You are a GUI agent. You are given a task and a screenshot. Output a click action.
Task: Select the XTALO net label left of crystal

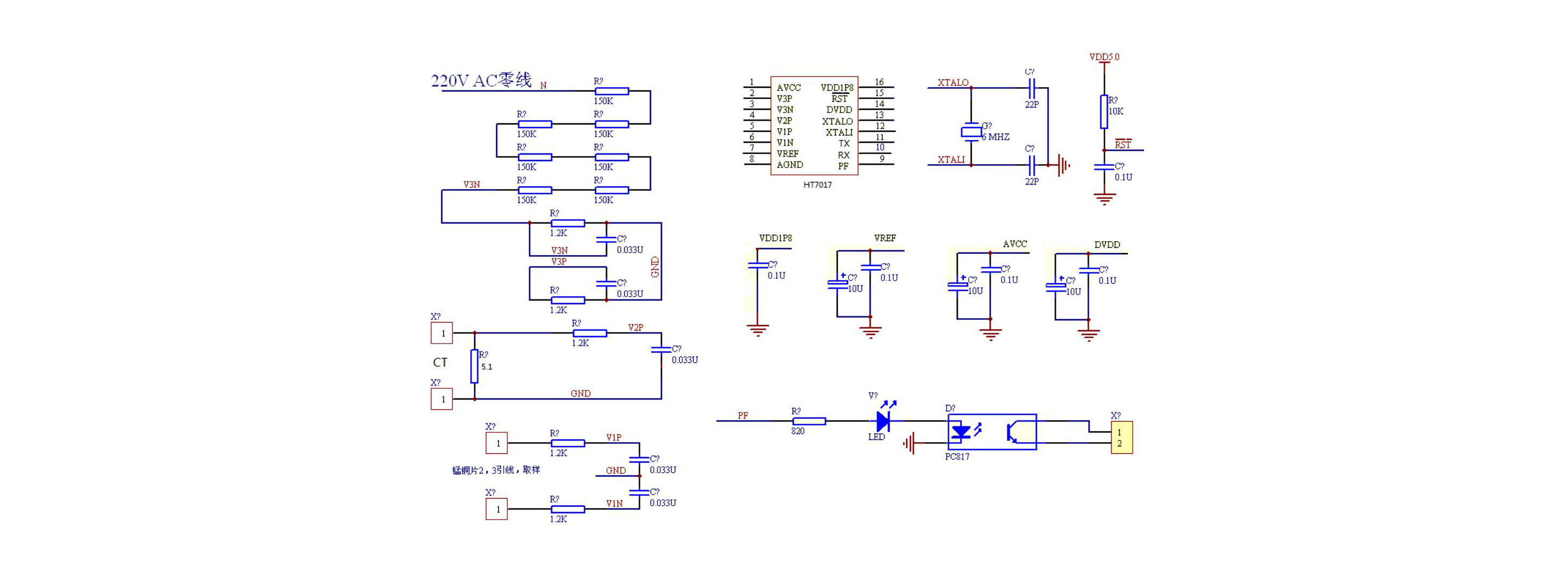click(x=952, y=83)
